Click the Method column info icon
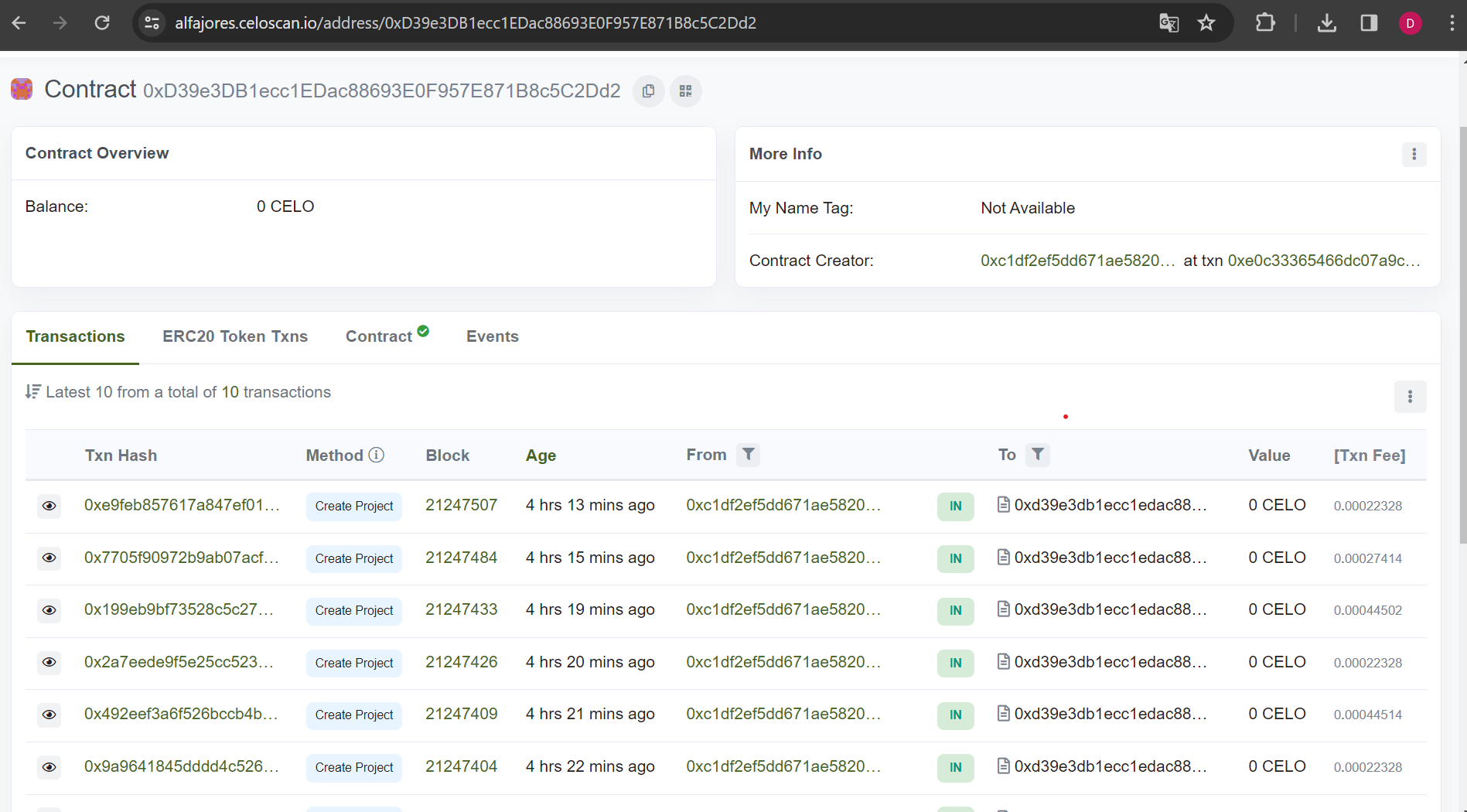1467x812 pixels. point(377,455)
